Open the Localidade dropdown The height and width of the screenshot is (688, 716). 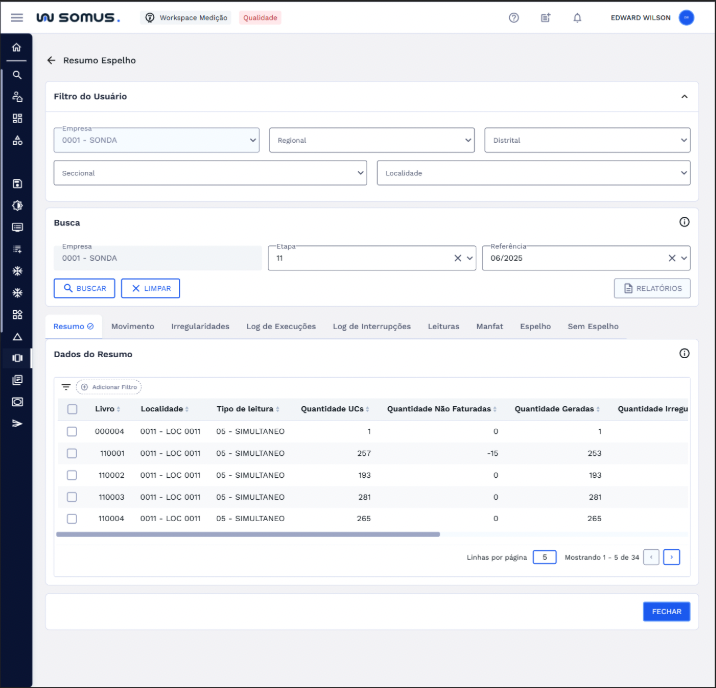pyautogui.click(x=533, y=173)
